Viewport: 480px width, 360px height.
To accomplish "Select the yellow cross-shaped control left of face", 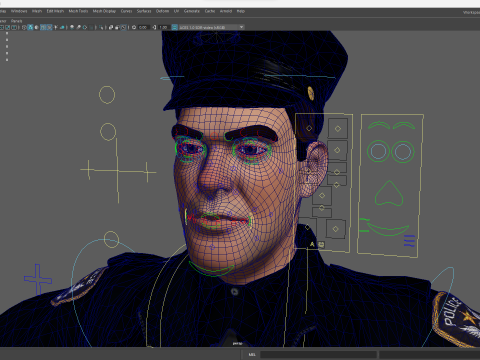I will tap(118, 171).
